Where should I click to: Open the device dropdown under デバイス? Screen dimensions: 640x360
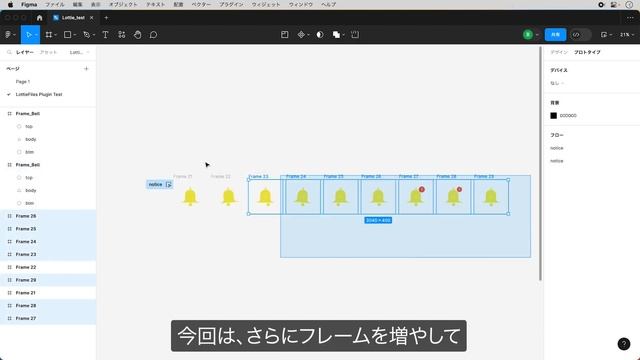pos(557,83)
